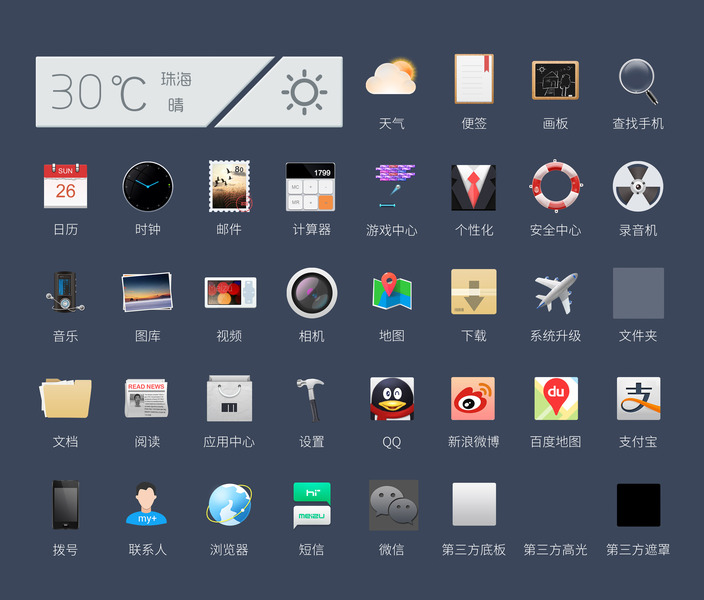
Task: Launch the 支付宝 Alipay icon
Action: (638, 399)
